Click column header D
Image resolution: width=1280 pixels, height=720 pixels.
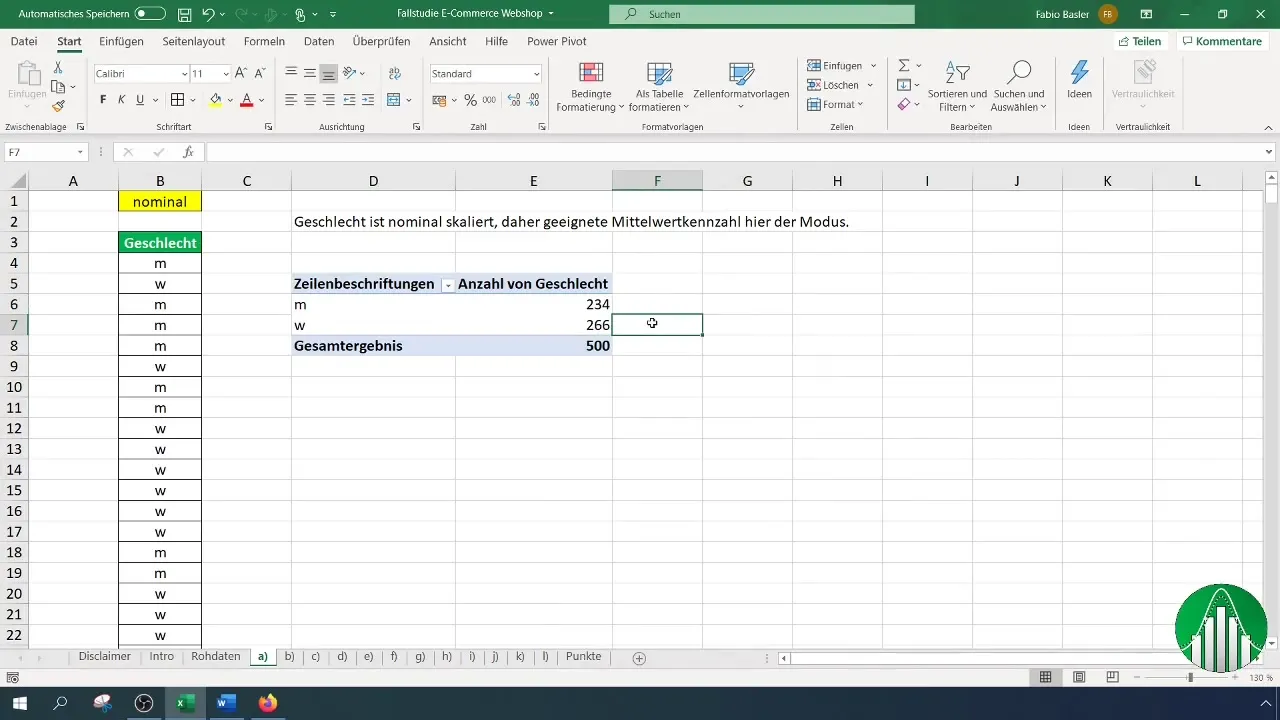pyautogui.click(x=373, y=181)
